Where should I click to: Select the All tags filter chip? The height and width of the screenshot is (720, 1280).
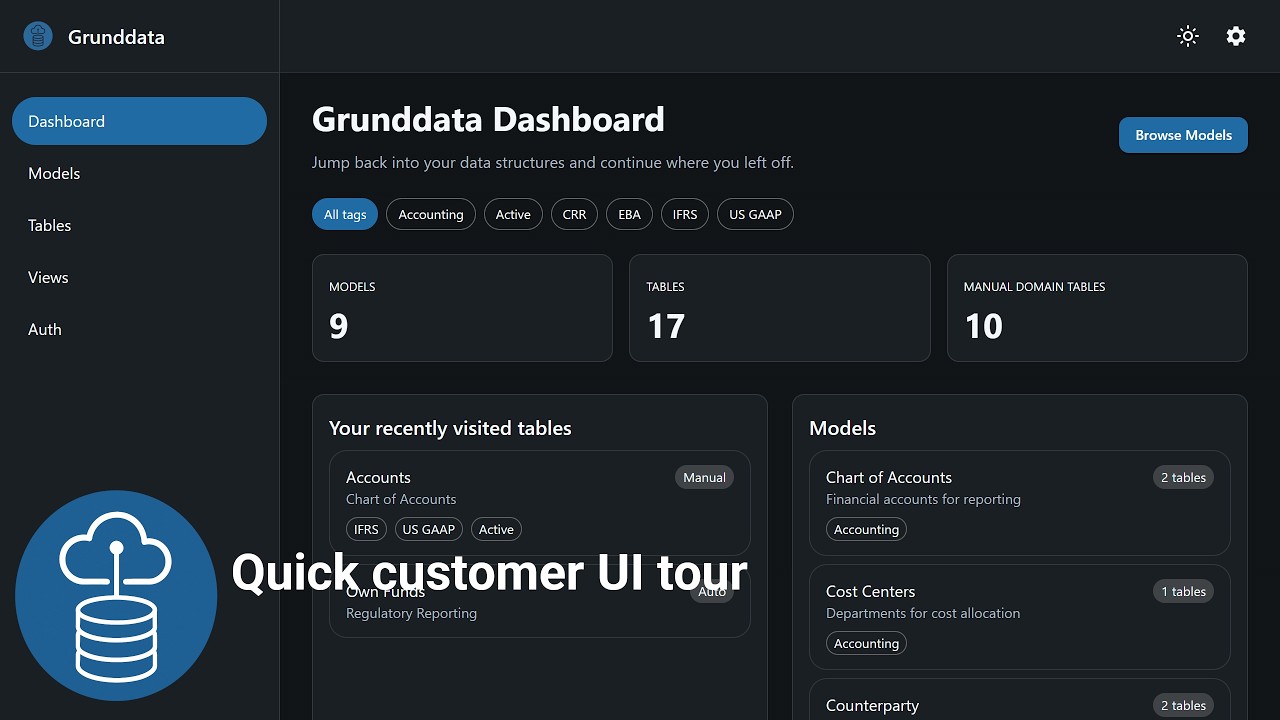(x=345, y=214)
